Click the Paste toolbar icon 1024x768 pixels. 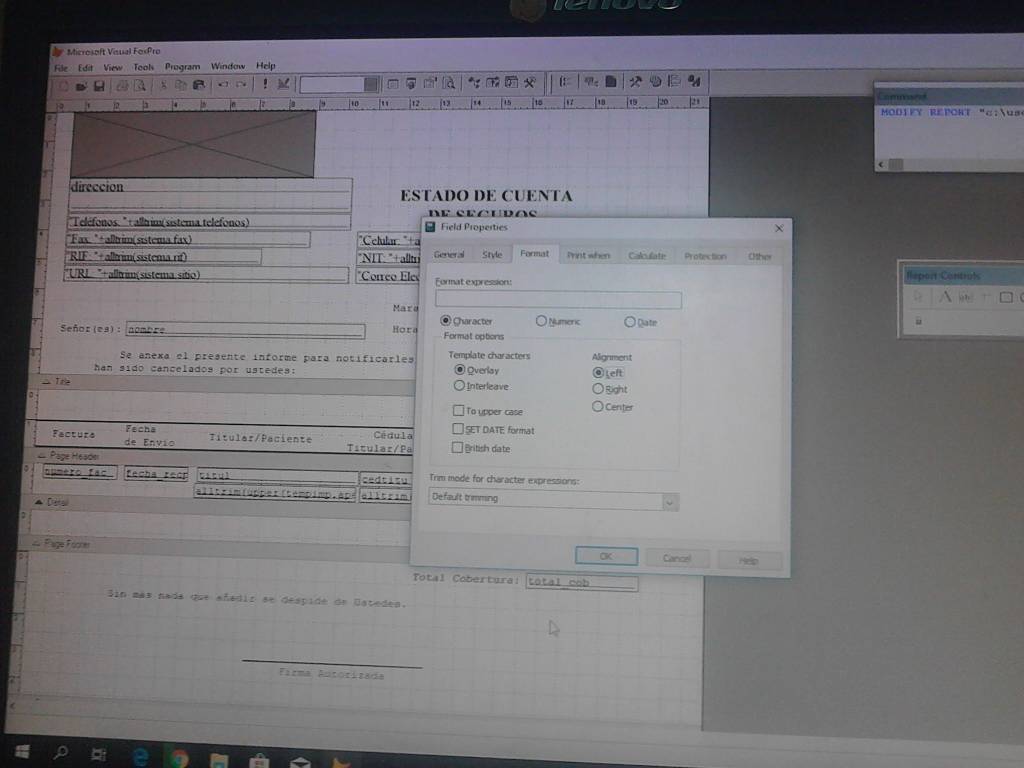[199, 85]
